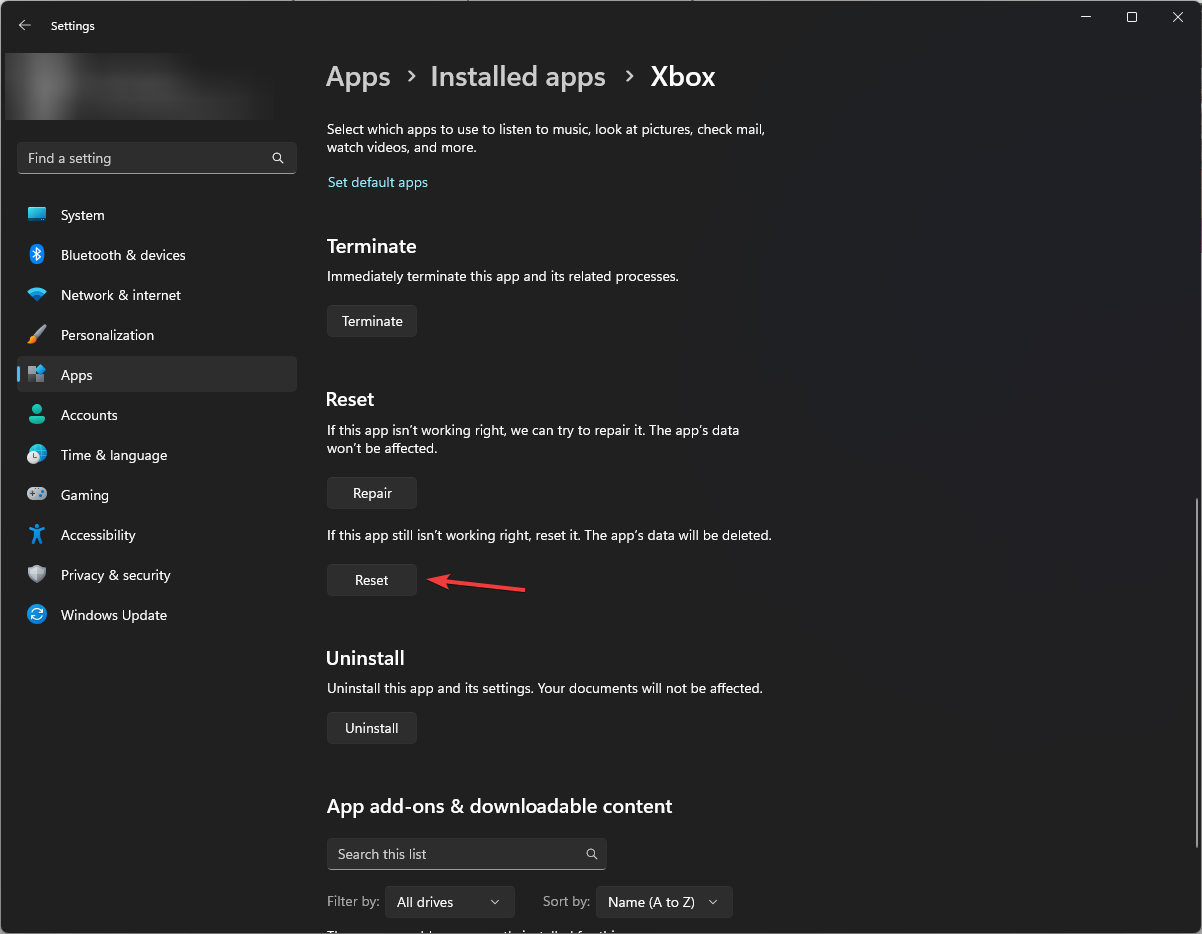
Task: Click the Accessibility figure icon
Action: tap(37, 535)
